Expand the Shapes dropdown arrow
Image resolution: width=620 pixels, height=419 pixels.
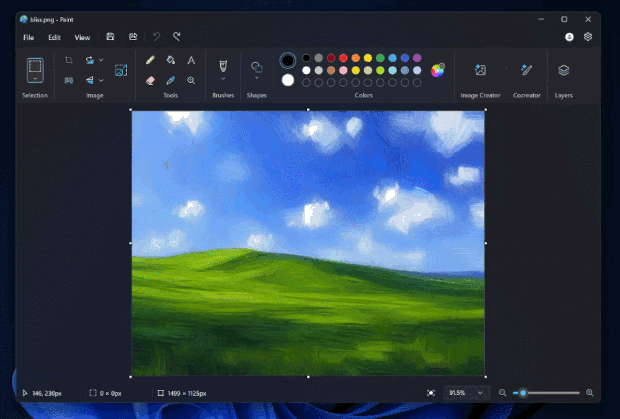point(257,78)
